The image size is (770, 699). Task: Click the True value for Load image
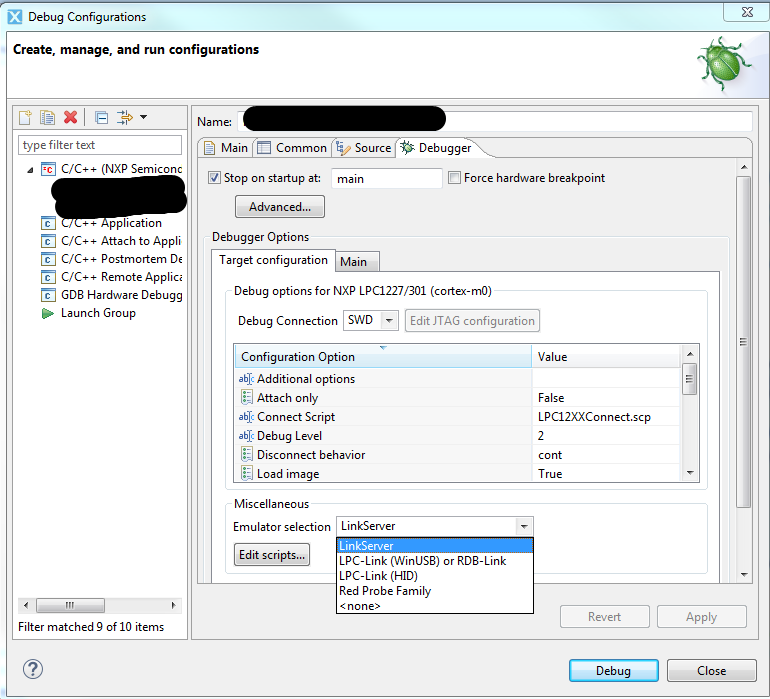click(x=606, y=474)
